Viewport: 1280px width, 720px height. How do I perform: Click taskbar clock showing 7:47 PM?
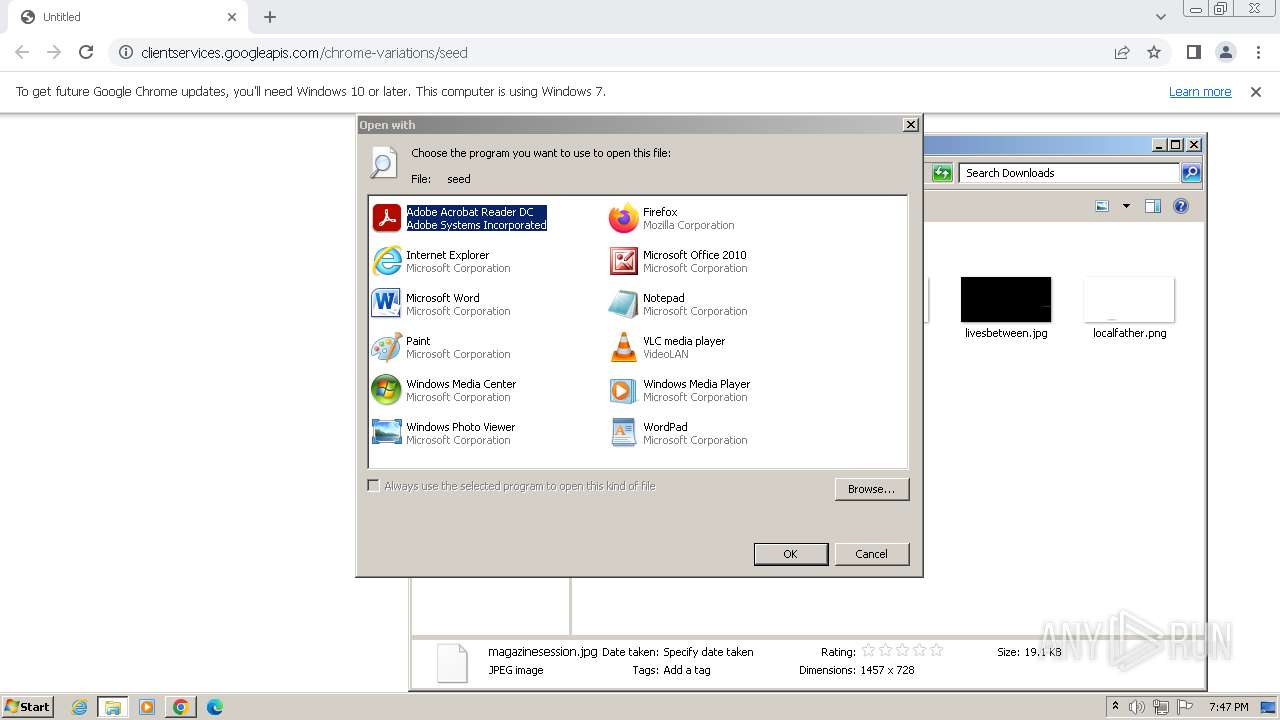point(1228,707)
